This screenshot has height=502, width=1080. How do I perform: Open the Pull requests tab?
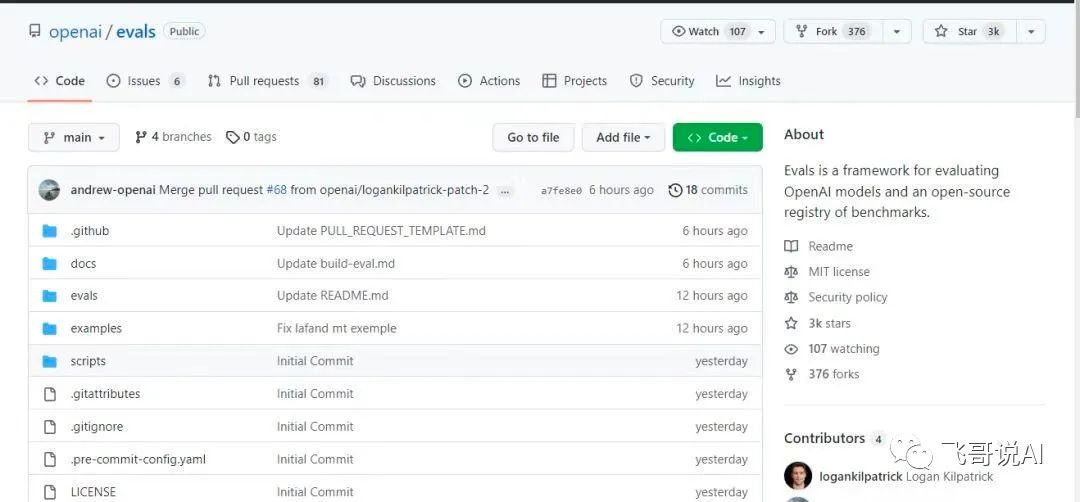point(267,81)
